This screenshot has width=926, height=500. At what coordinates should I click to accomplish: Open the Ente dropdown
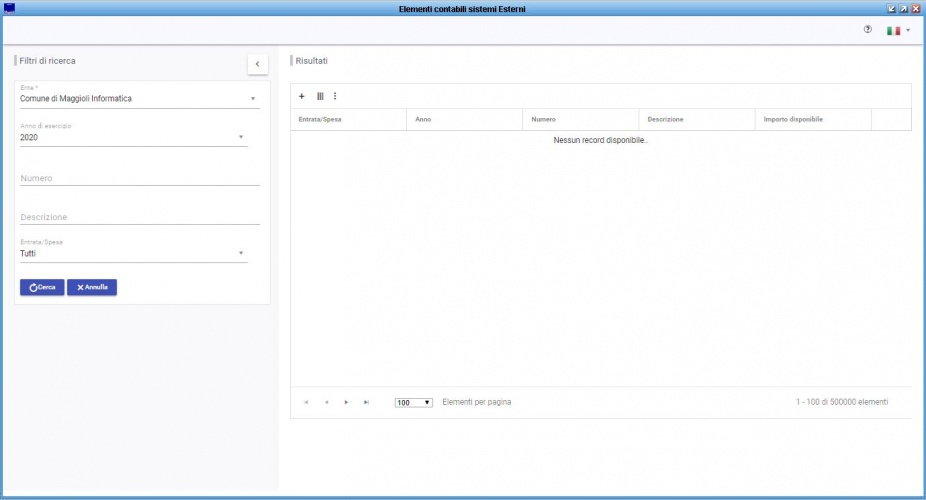[253, 99]
